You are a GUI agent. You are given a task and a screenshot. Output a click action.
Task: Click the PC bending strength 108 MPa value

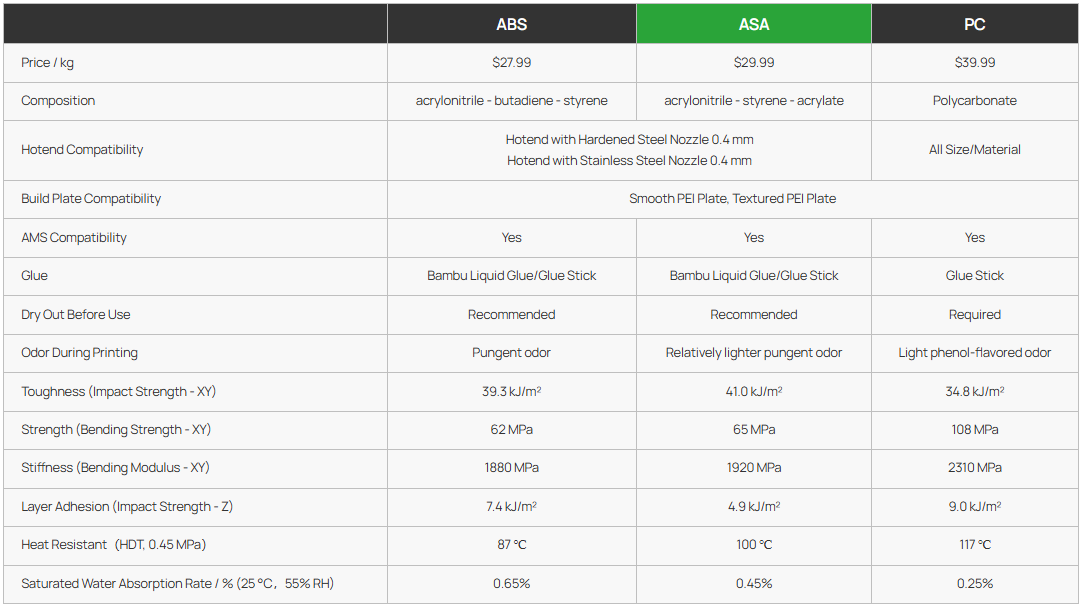click(975, 430)
